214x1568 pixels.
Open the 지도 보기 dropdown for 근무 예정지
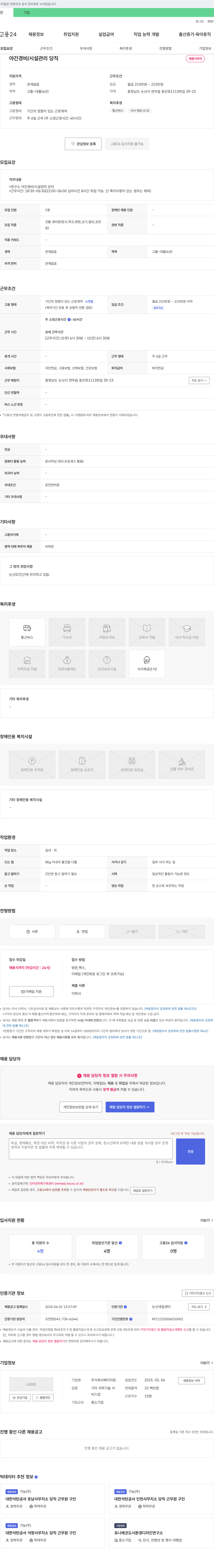pyautogui.click(x=199, y=380)
